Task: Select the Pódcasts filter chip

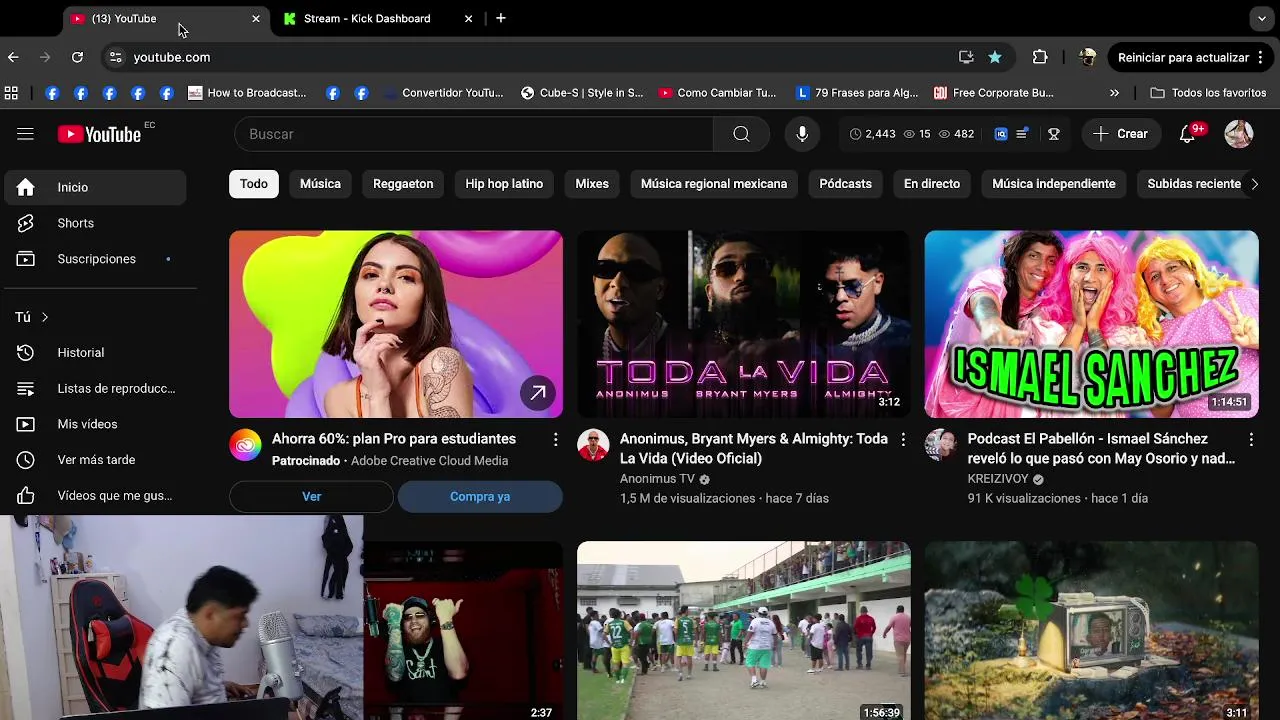Action: click(x=846, y=184)
